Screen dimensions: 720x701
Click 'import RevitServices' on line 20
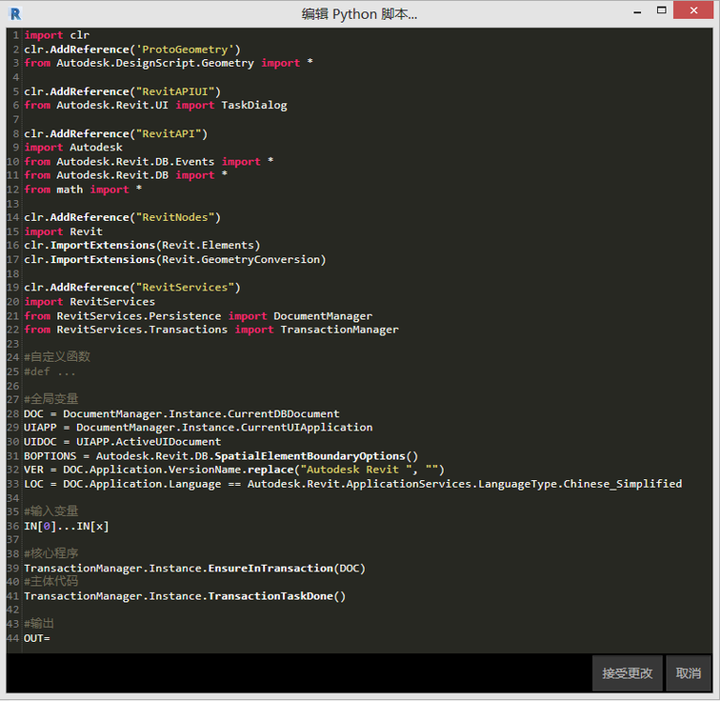click(90, 302)
